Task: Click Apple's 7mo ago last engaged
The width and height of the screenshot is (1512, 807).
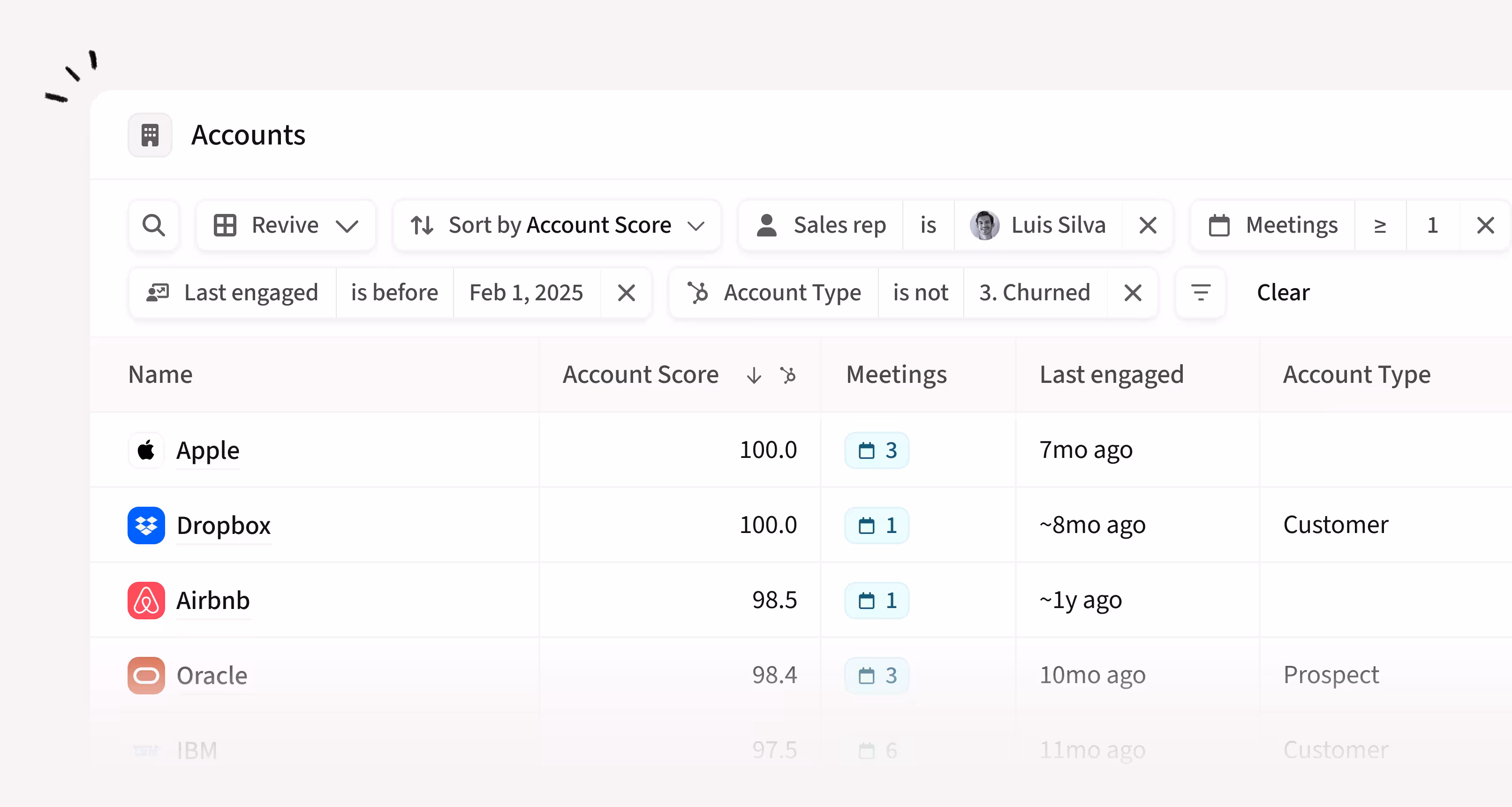Action: (1086, 450)
